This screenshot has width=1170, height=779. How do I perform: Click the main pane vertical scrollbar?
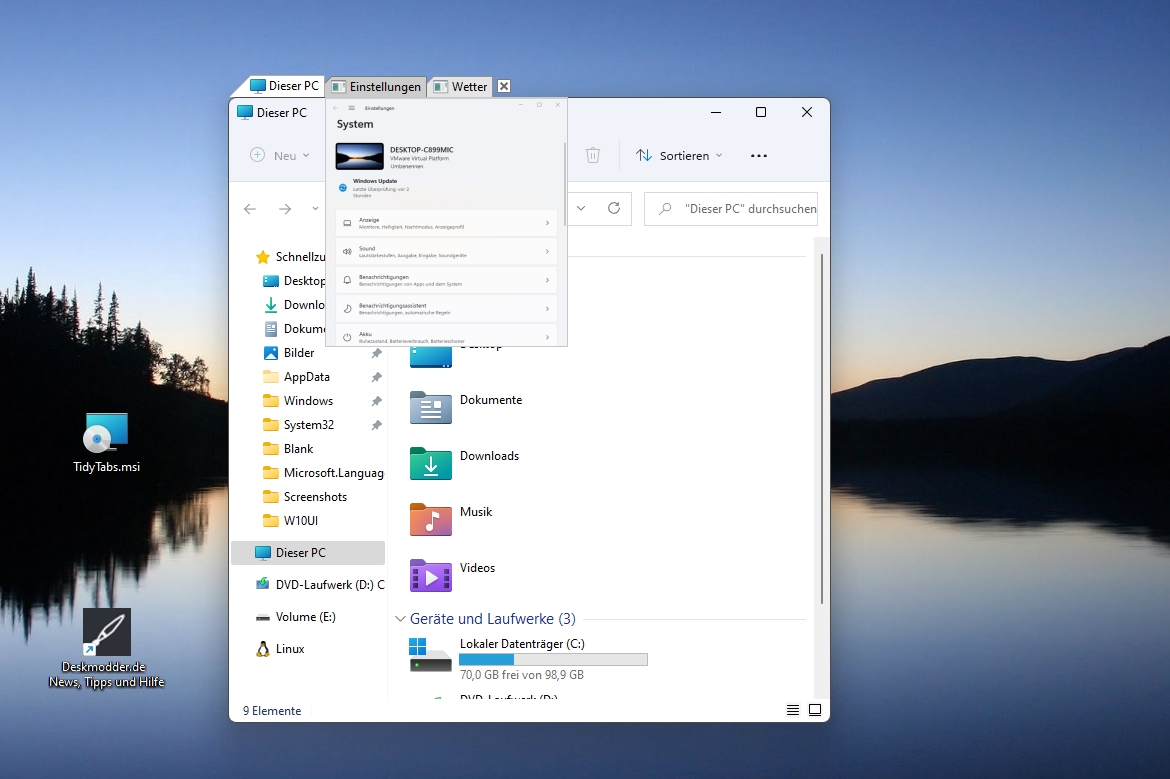click(822, 428)
